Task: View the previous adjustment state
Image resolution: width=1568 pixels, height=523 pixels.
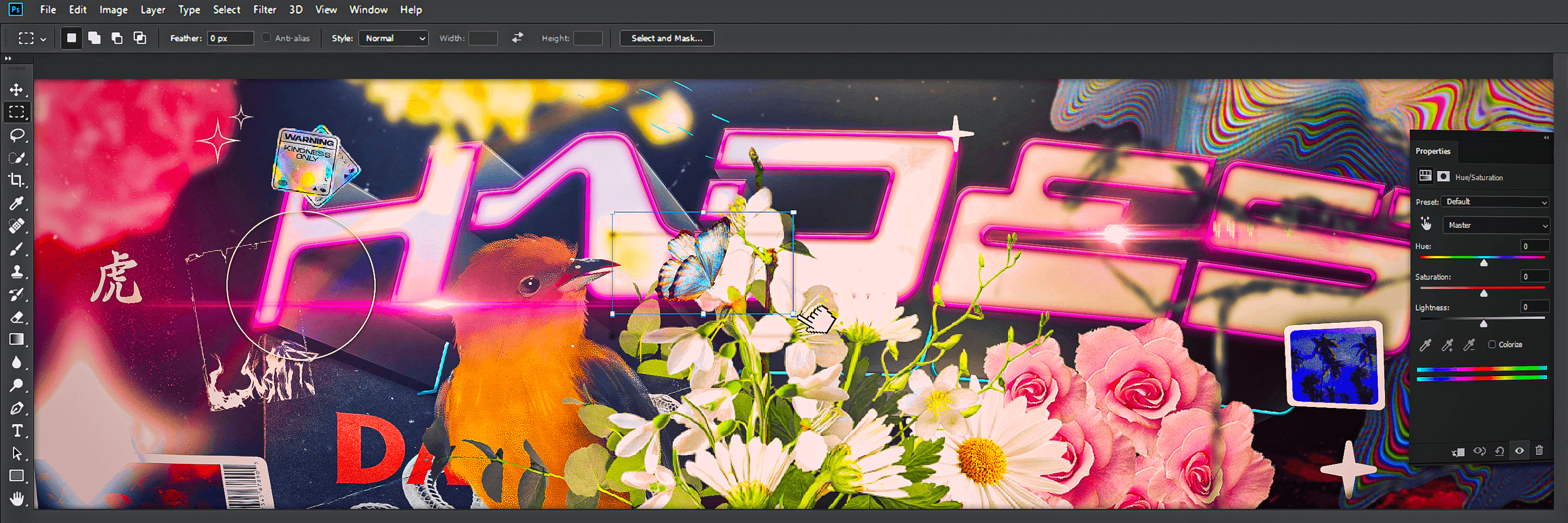Action: pos(1479,451)
